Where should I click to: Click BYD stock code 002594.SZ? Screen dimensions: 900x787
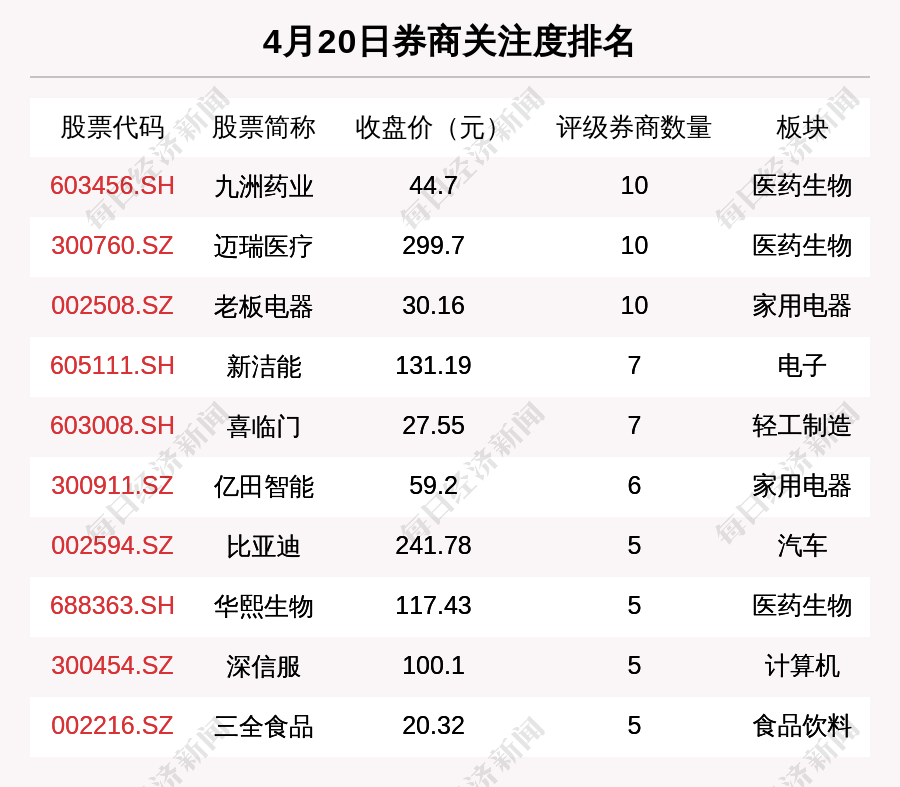[x=112, y=546]
